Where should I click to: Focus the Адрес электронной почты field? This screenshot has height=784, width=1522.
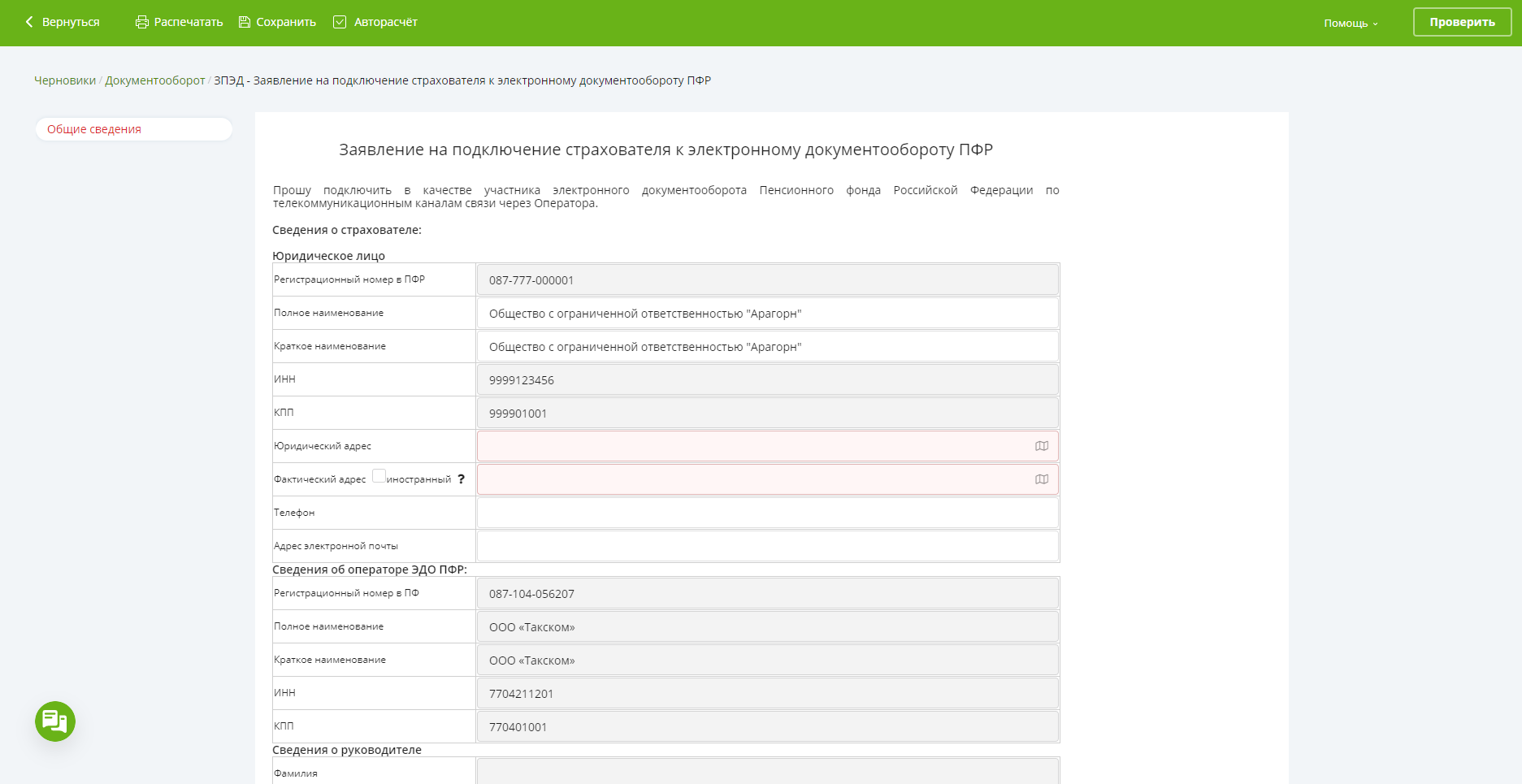click(767, 546)
